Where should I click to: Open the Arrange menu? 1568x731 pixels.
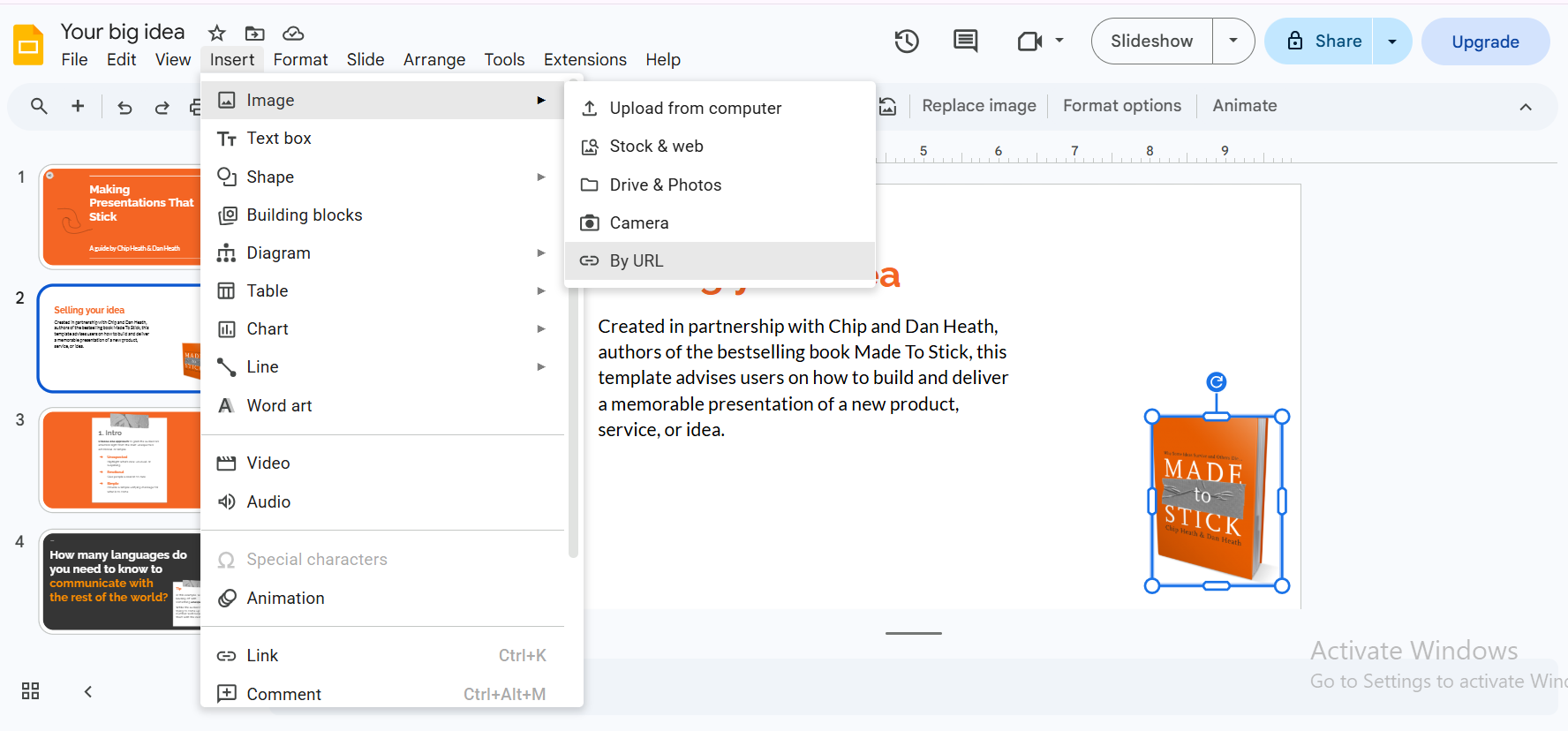pyautogui.click(x=434, y=59)
